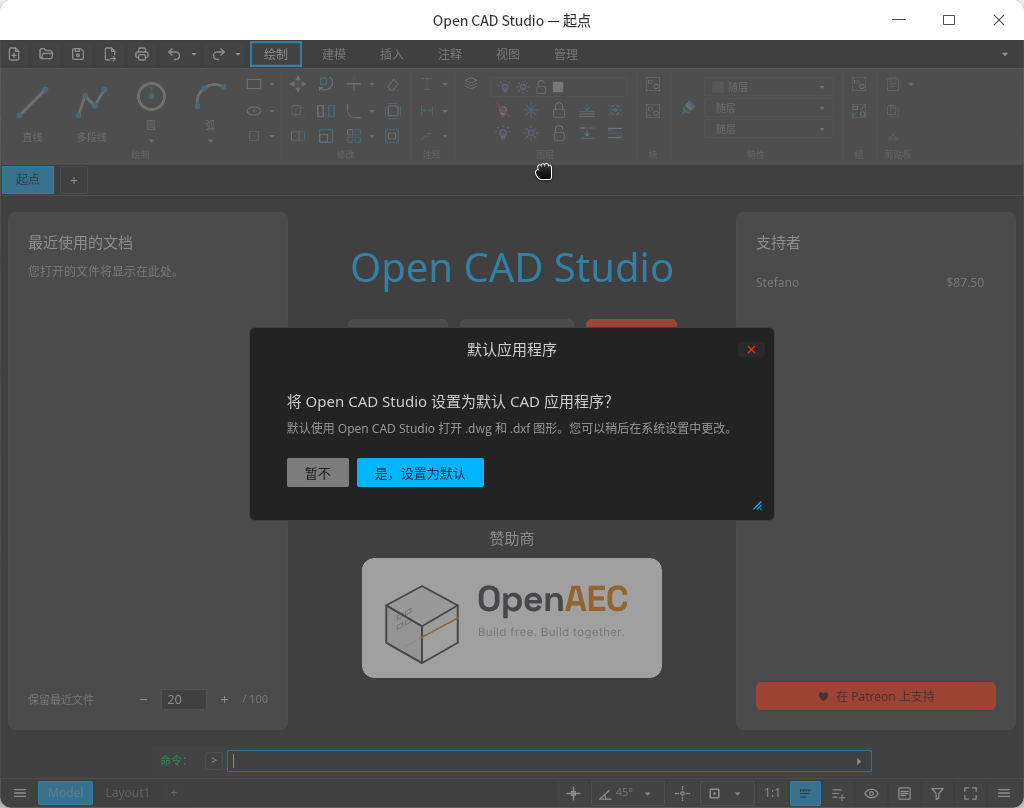Click the Export file icon
The image size is (1024, 808).
pos(110,54)
